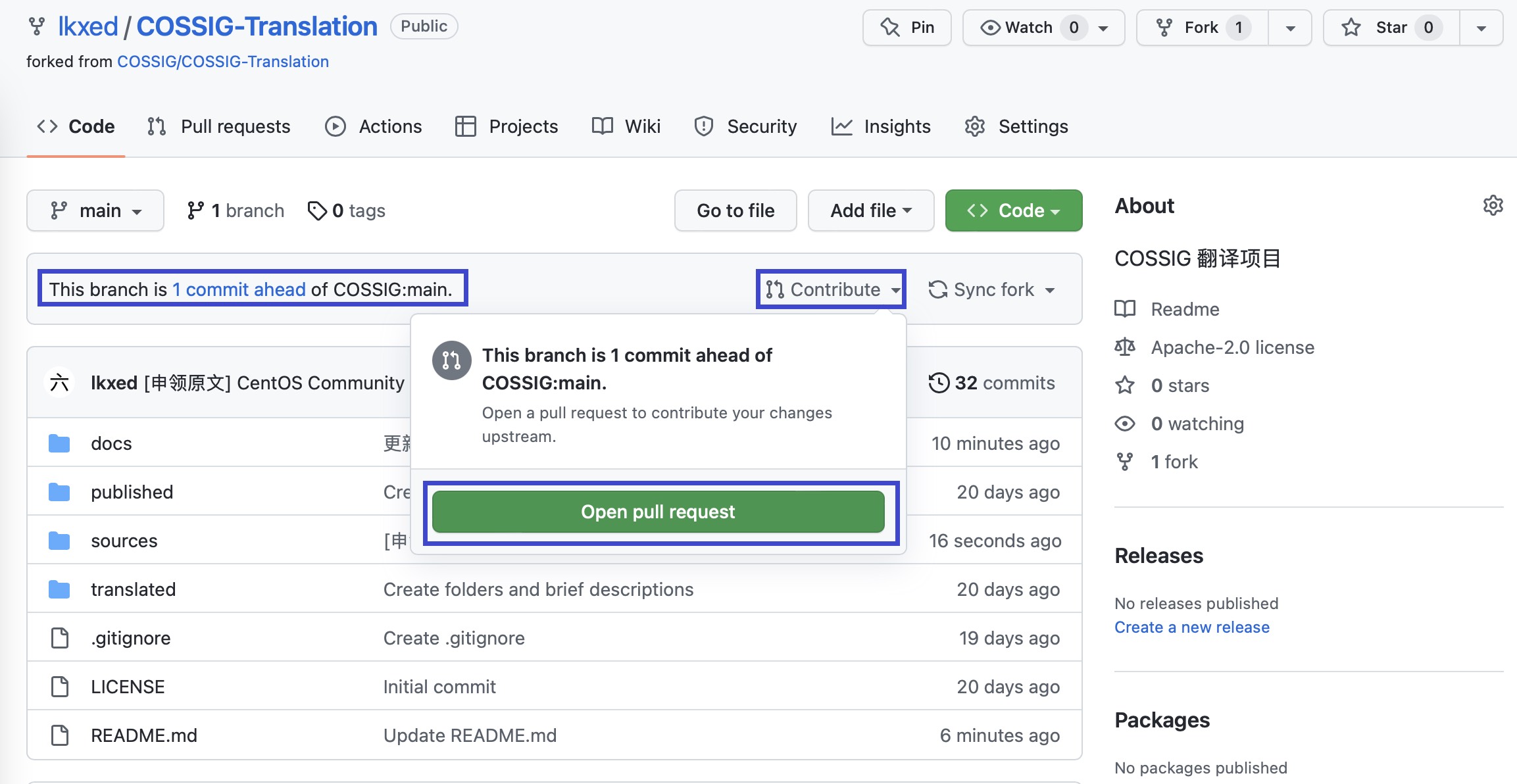The height and width of the screenshot is (784, 1517).
Task: Click the lkxed avatar in commit row
Action: pos(59,382)
